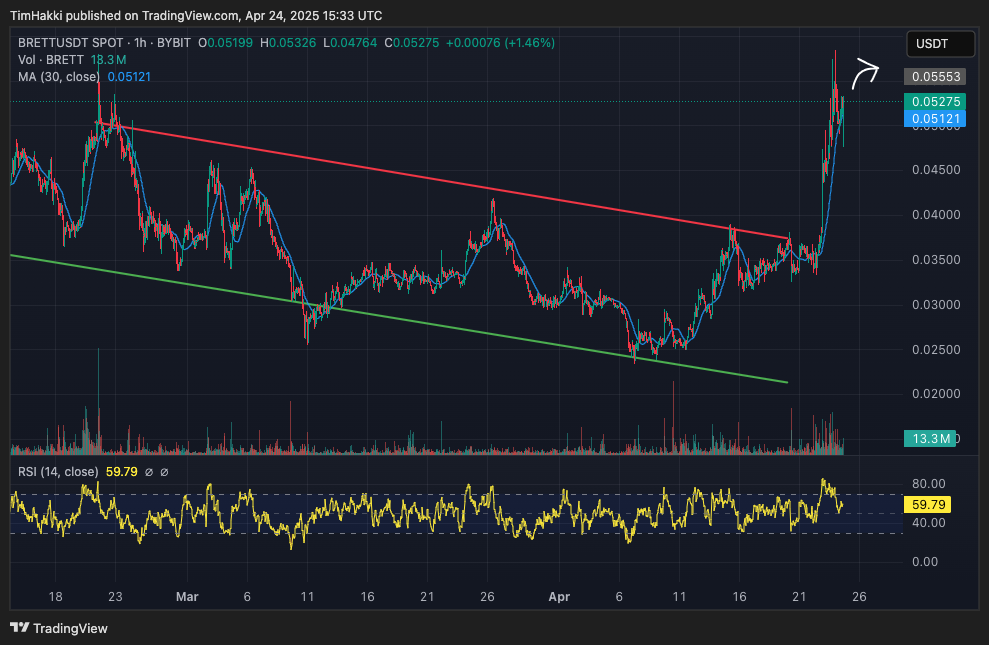989x645 pixels.
Task: Click the gray 0.05553 price axis label
Action: [x=935, y=77]
